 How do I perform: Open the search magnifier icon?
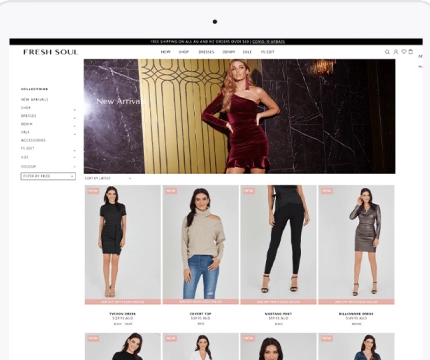(387, 52)
